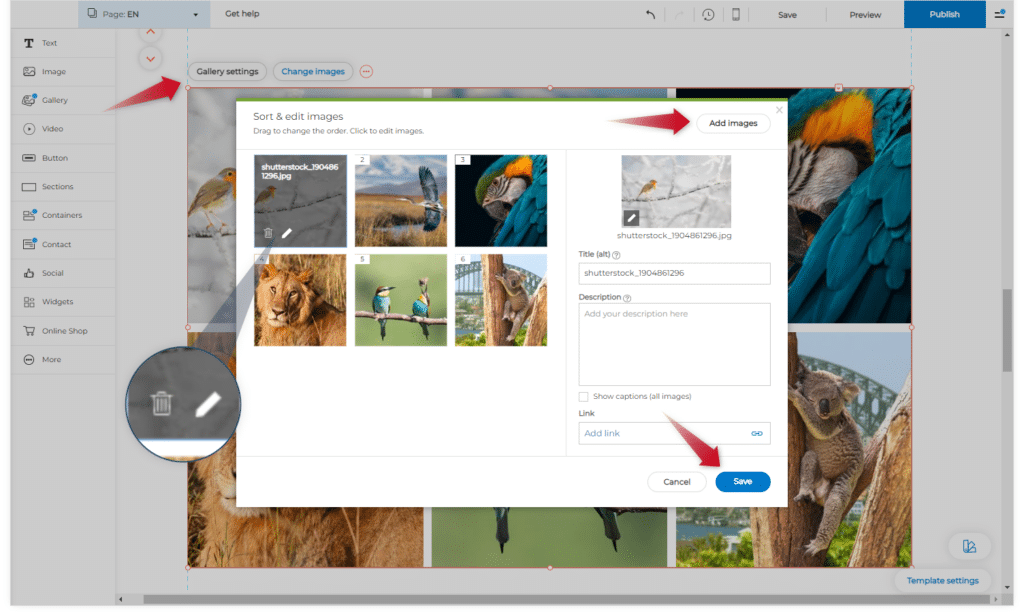Select the Online Shop cart item in sidebar
Image resolution: width=1024 pixels, height=616 pixels.
pyautogui.click(x=62, y=331)
